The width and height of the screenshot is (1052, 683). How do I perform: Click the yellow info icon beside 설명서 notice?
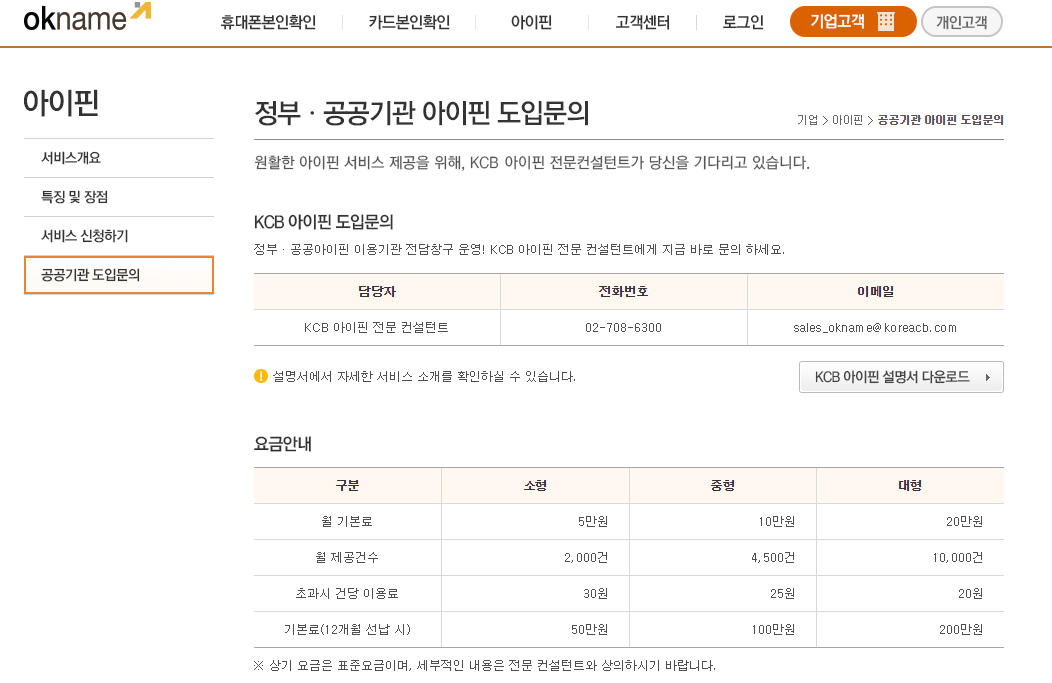tap(260, 376)
